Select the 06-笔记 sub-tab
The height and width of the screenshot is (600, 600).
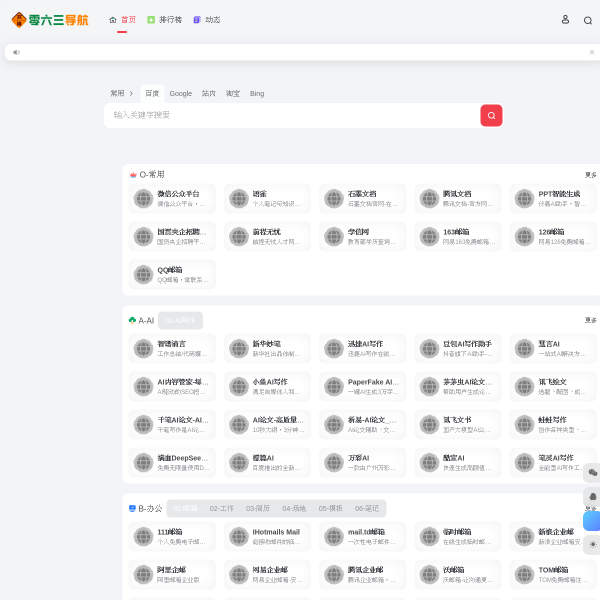367,509
